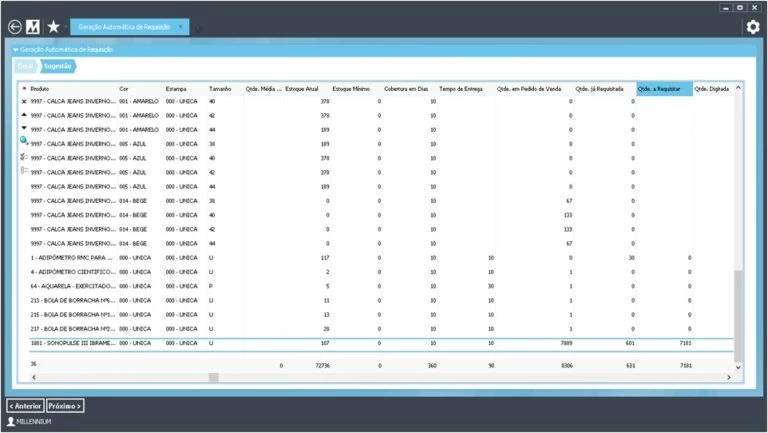Click the Próximo button

[65, 406]
